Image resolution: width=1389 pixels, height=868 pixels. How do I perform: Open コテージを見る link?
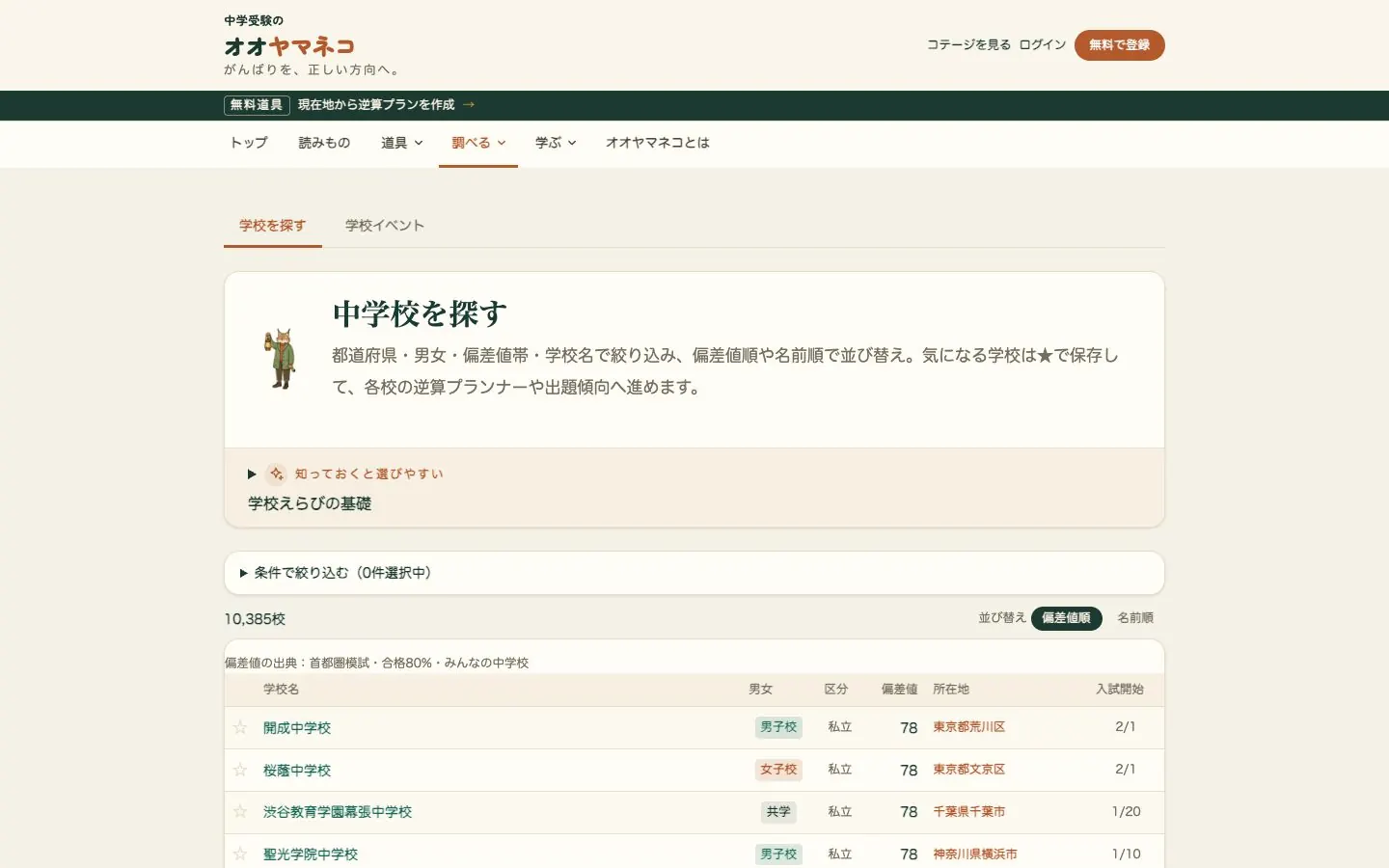968,45
